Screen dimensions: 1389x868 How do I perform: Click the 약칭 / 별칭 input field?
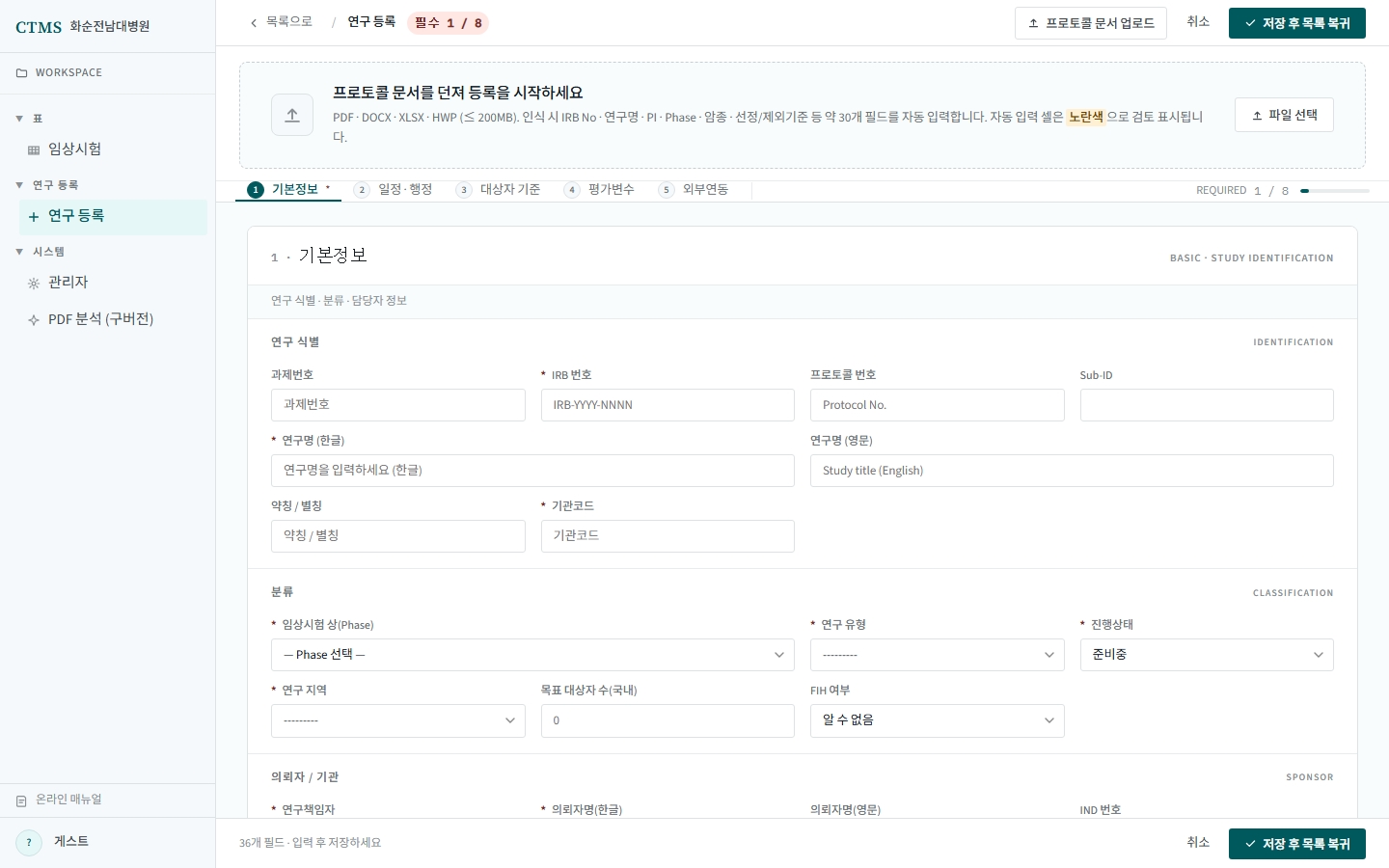point(398,536)
